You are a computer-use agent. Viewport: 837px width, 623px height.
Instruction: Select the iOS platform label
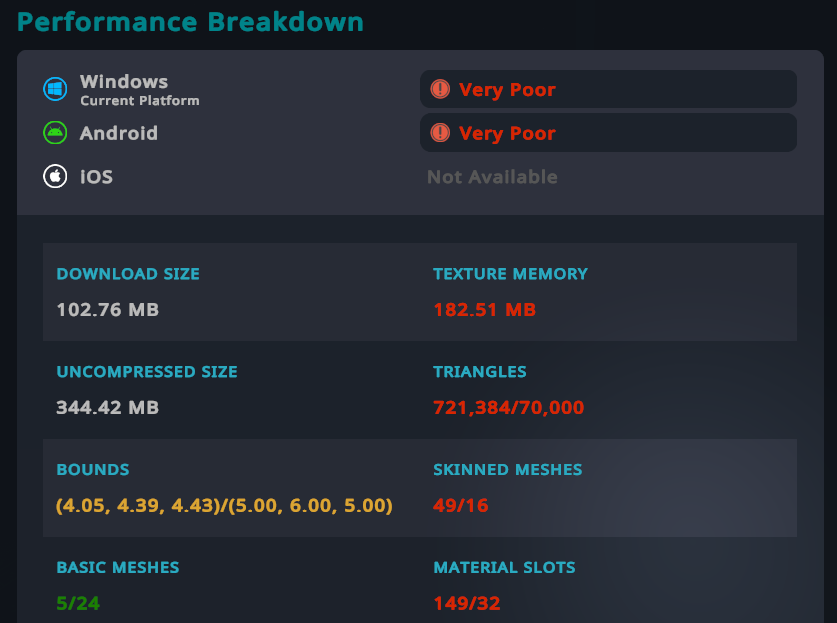[96, 177]
